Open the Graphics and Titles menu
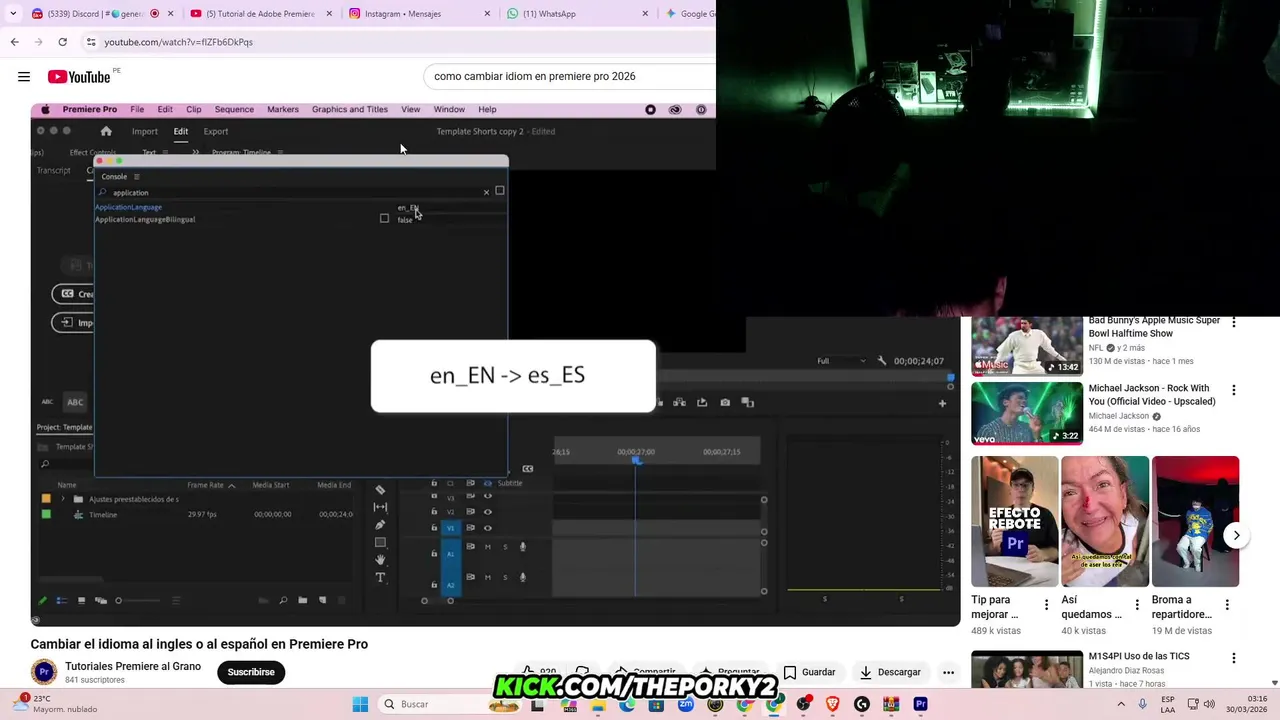 [x=350, y=109]
